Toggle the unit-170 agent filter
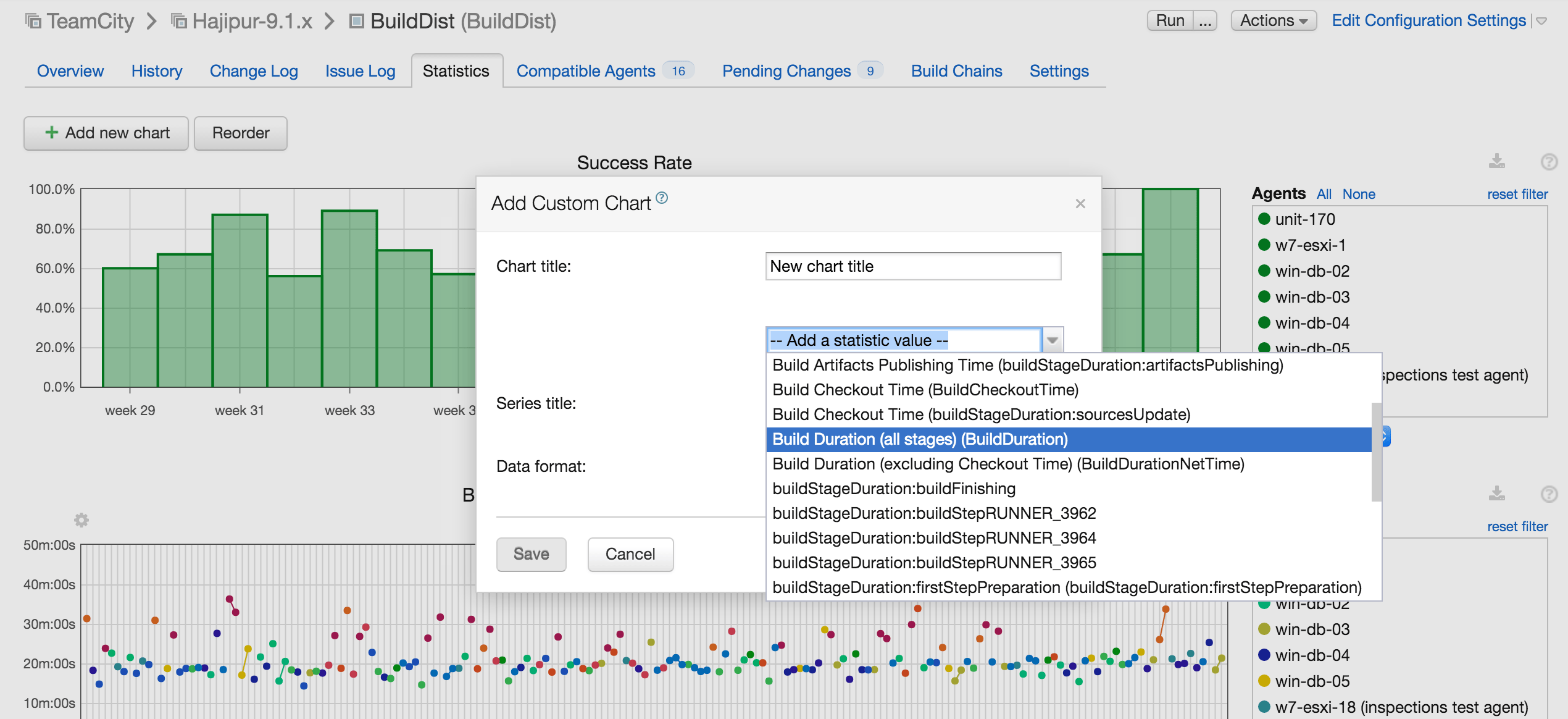This screenshot has height=719, width=1568. pos(1304,219)
